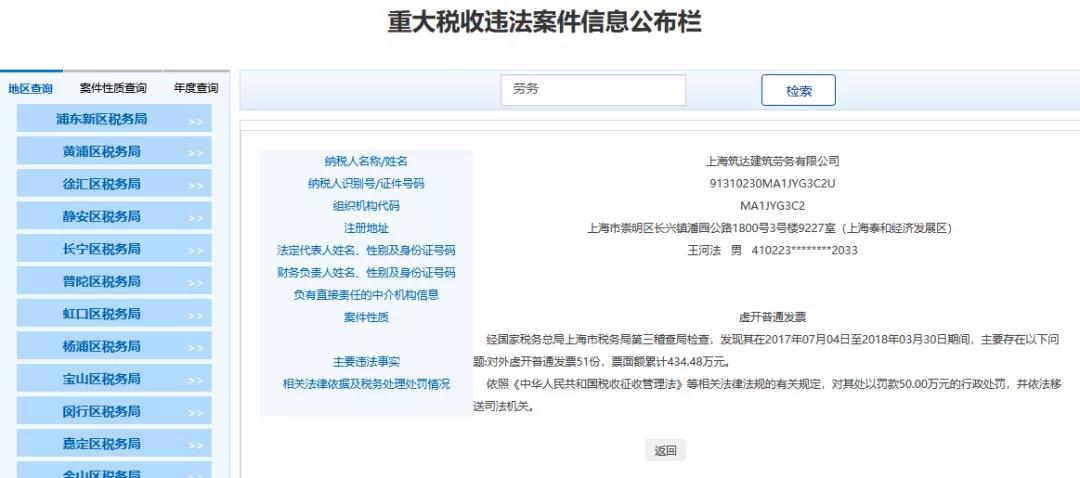Click the arrow icon beside 徐汇区税务局
The image size is (1080, 478).
195,186
